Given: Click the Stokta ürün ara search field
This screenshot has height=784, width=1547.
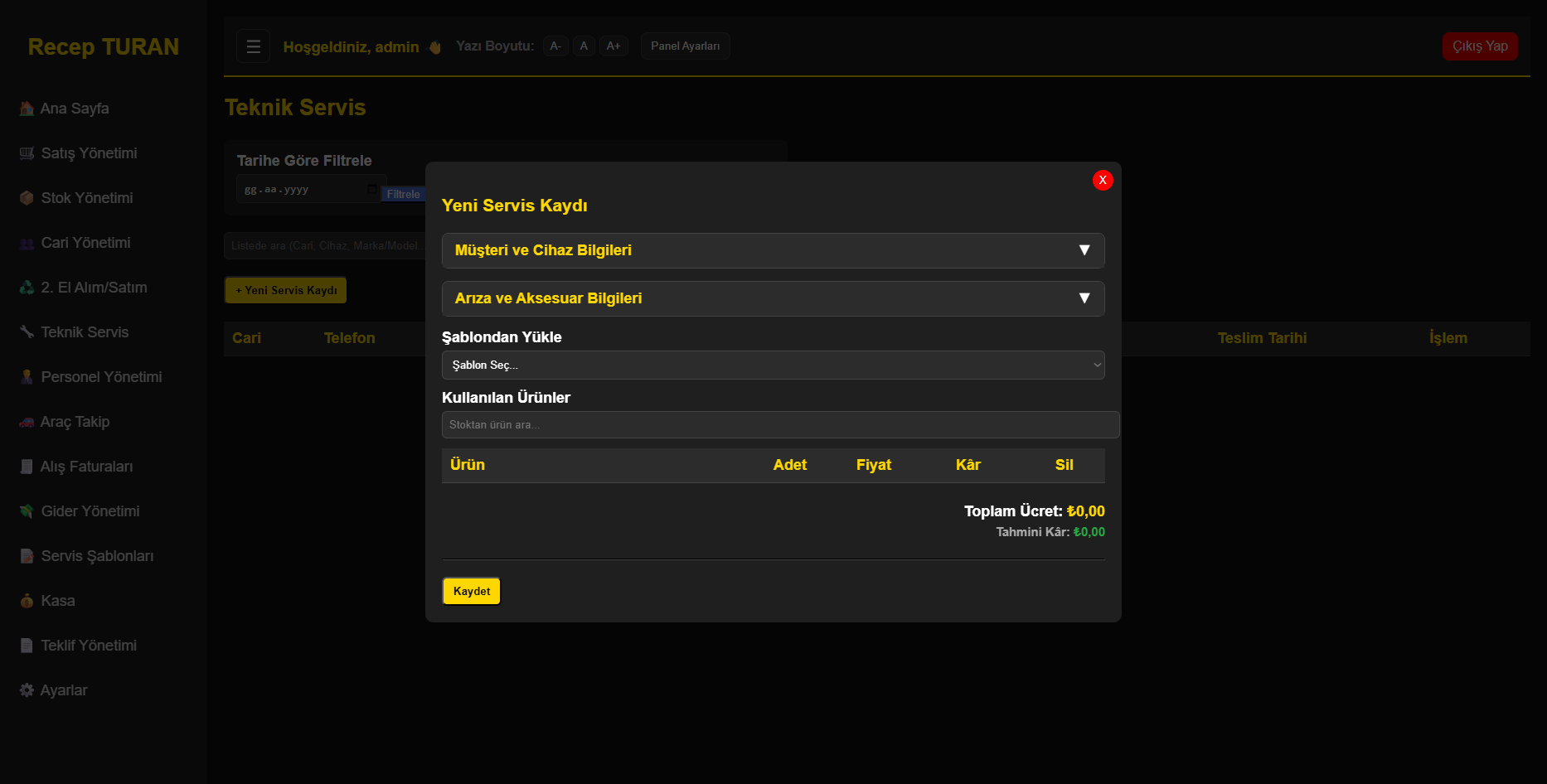Looking at the screenshot, I should tap(779, 425).
